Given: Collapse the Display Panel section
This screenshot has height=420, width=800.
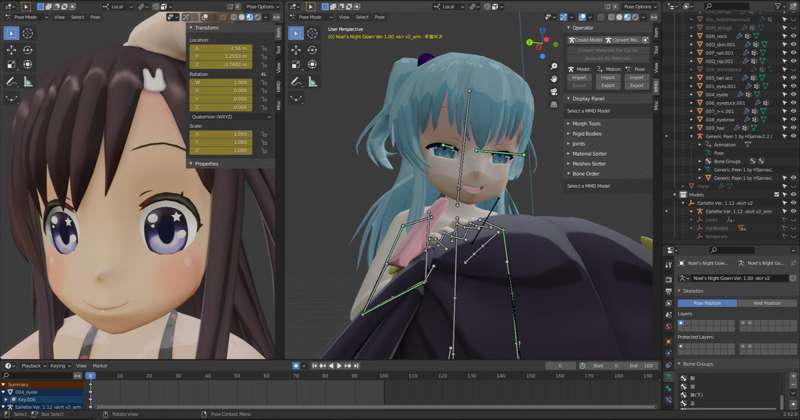Looking at the screenshot, I should tap(588, 98).
